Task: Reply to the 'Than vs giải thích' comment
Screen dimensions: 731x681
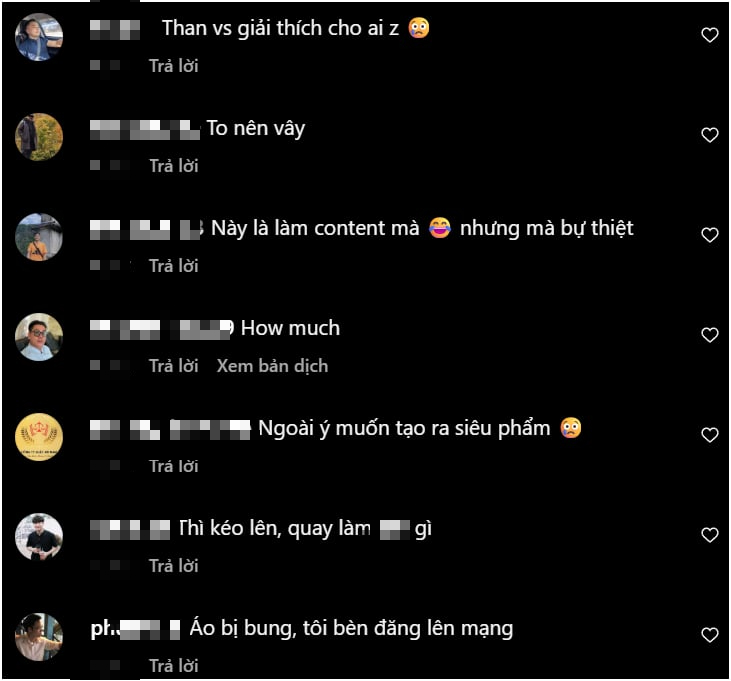Action: pos(173,66)
